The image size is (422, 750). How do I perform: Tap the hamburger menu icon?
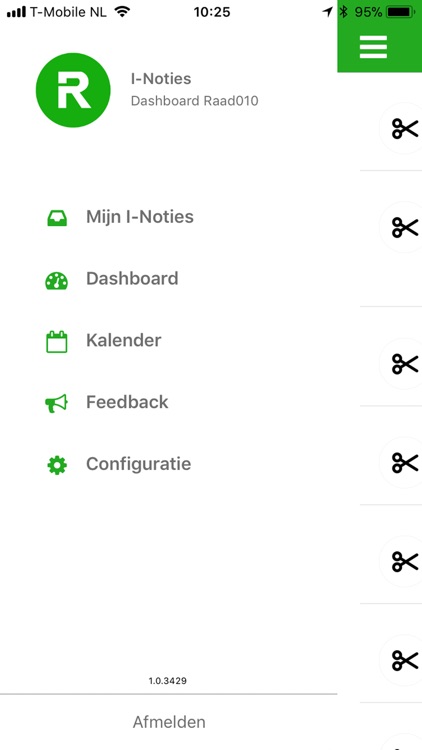pyautogui.click(x=373, y=47)
